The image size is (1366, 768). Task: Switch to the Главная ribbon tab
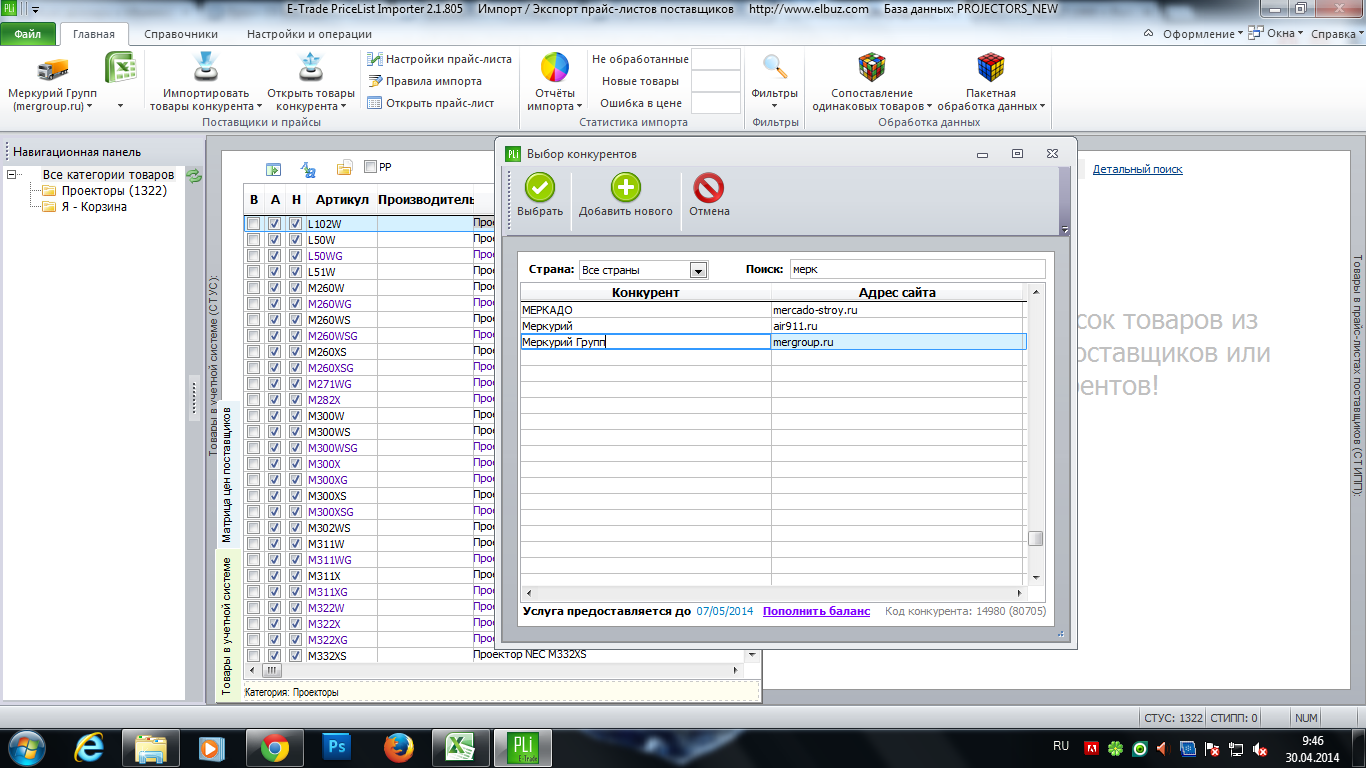click(x=94, y=34)
